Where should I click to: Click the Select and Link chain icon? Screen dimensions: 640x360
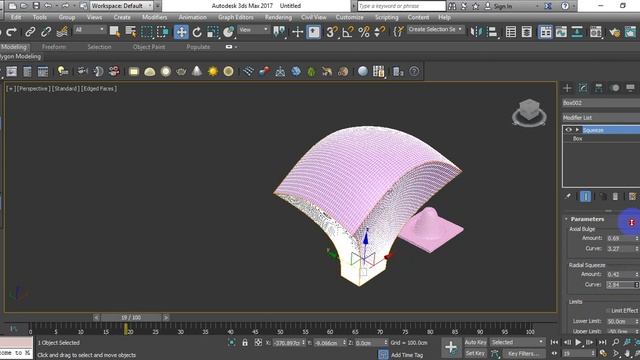pos(30,32)
